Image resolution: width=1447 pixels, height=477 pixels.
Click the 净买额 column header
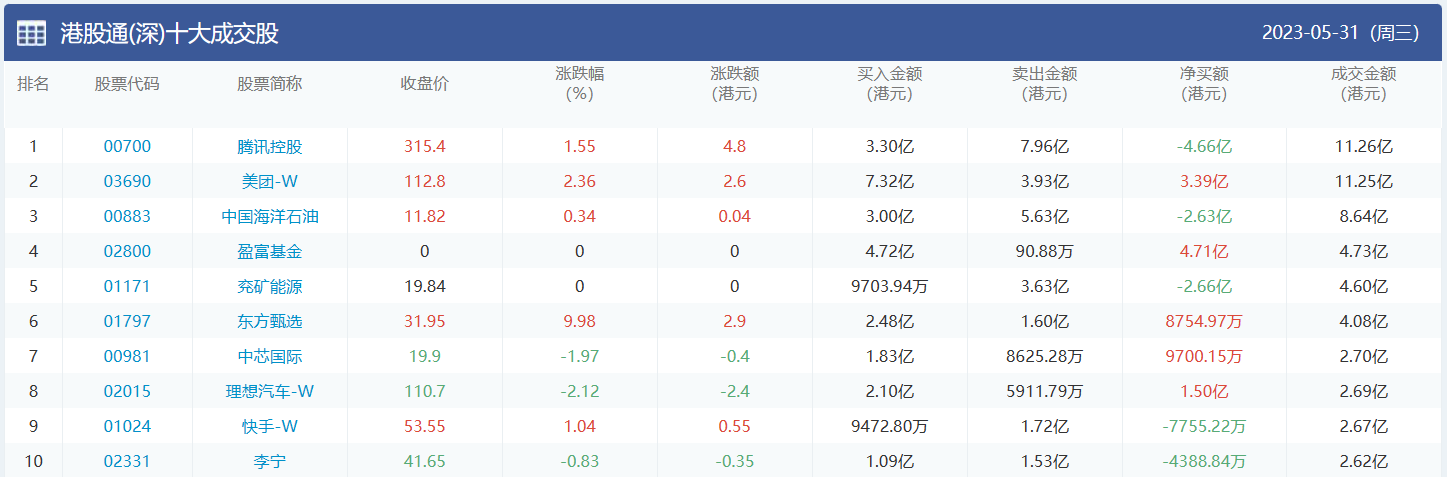click(x=1204, y=83)
